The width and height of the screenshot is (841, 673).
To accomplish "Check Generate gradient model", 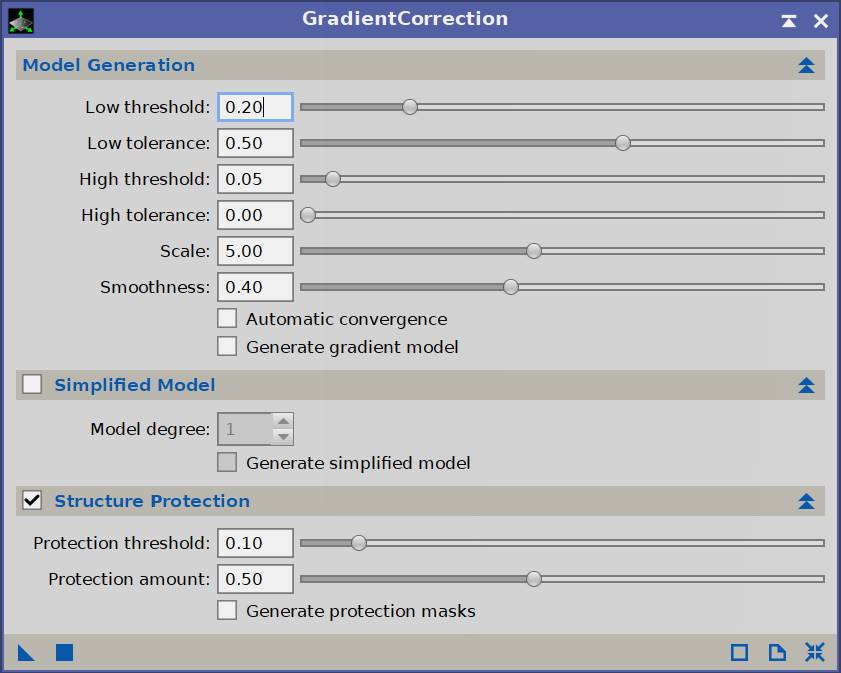I will click(227, 346).
